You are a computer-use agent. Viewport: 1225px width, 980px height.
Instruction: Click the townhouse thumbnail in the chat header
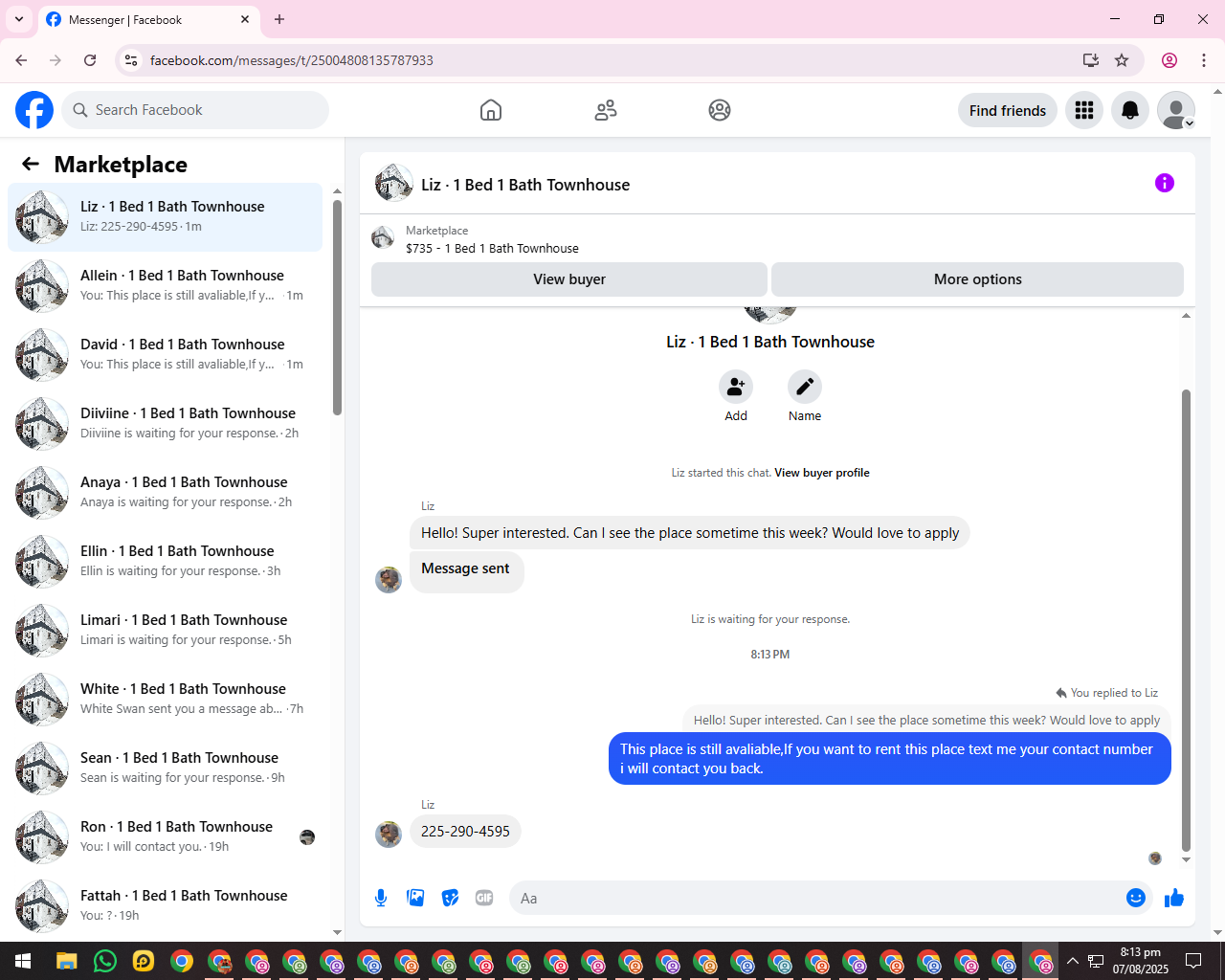pyautogui.click(x=393, y=183)
